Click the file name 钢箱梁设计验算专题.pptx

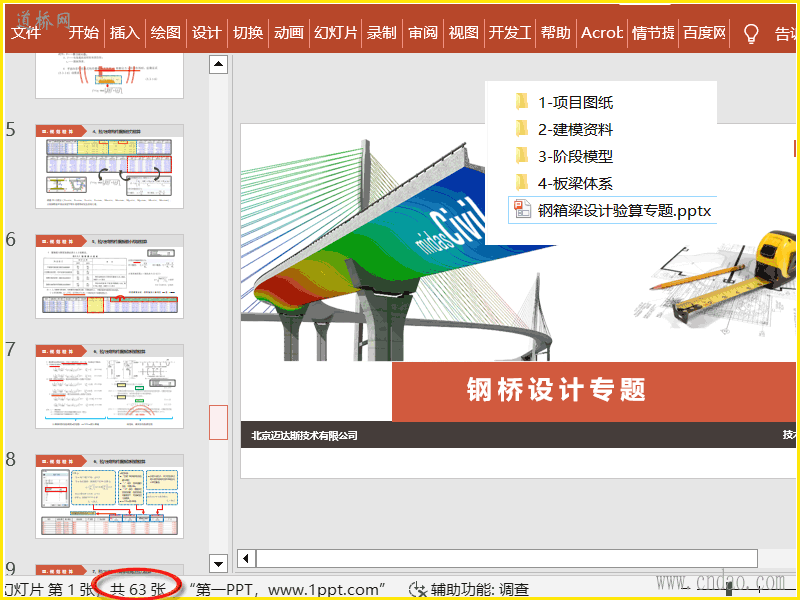click(624, 211)
